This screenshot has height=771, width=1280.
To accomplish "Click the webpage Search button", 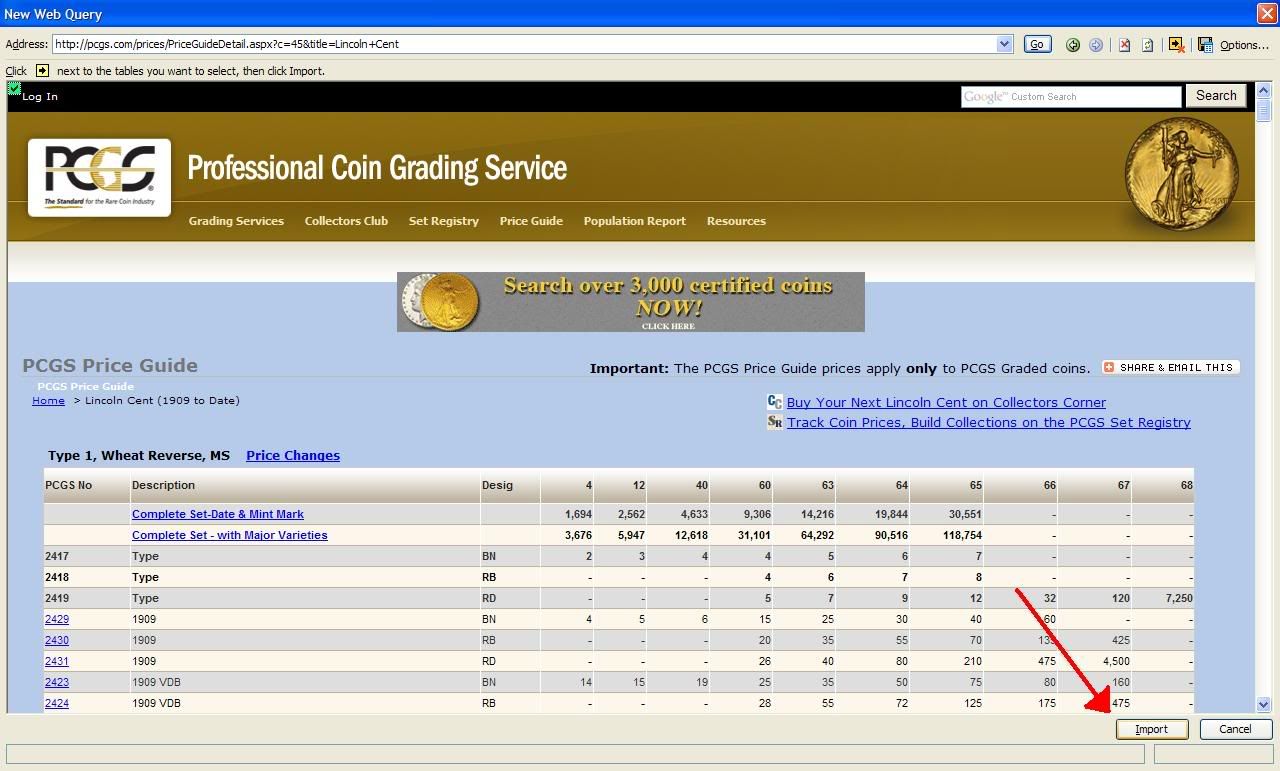I will point(1216,96).
